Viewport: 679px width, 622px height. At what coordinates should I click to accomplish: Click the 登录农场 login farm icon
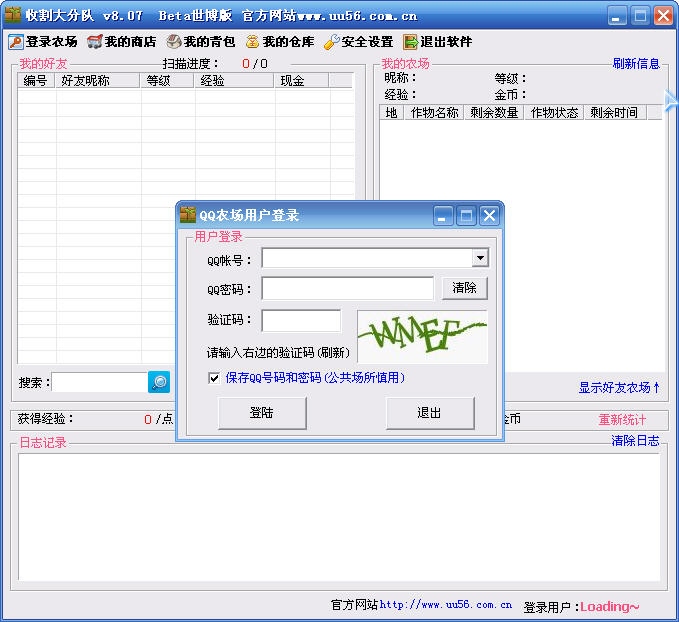(16, 42)
